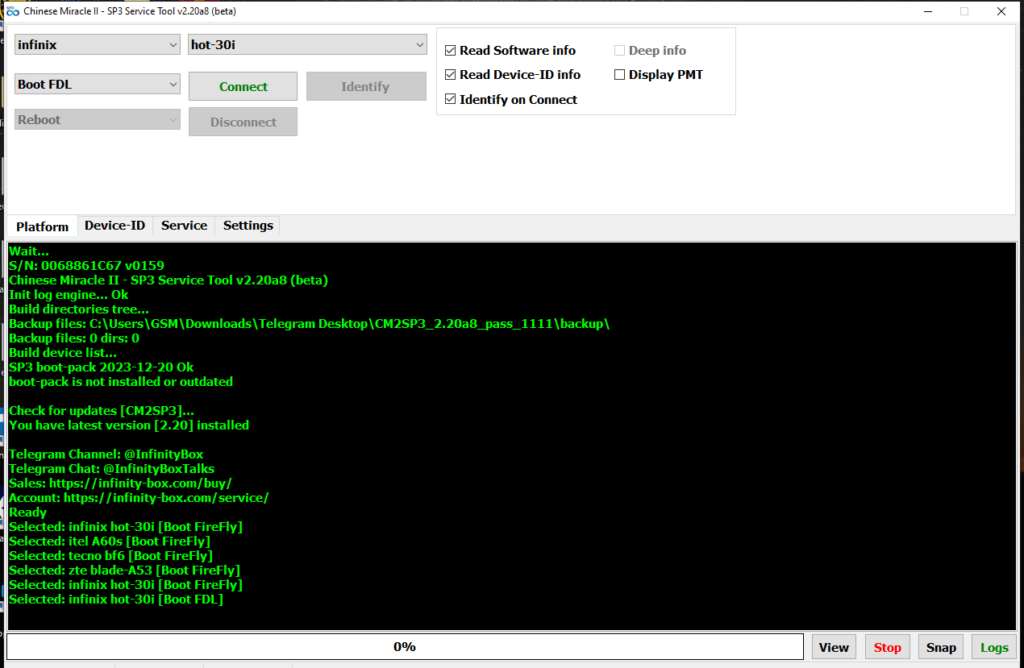The height and width of the screenshot is (668, 1024).
Task: Uncheck Identify on Connect
Action: click(x=450, y=99)
